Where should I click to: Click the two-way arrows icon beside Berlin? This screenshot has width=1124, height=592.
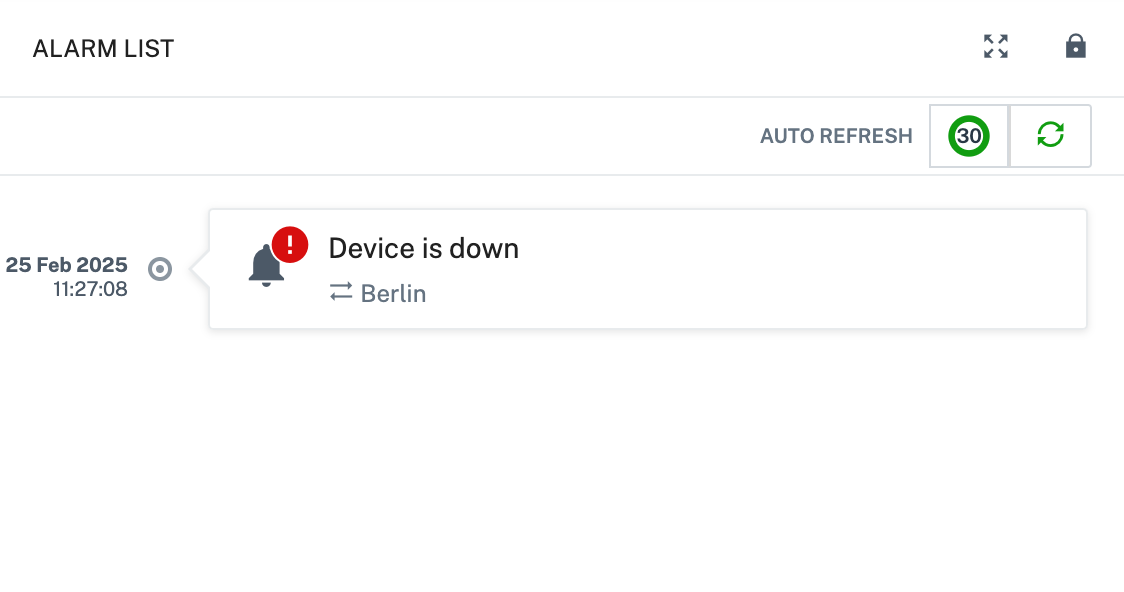click(341, 292)
